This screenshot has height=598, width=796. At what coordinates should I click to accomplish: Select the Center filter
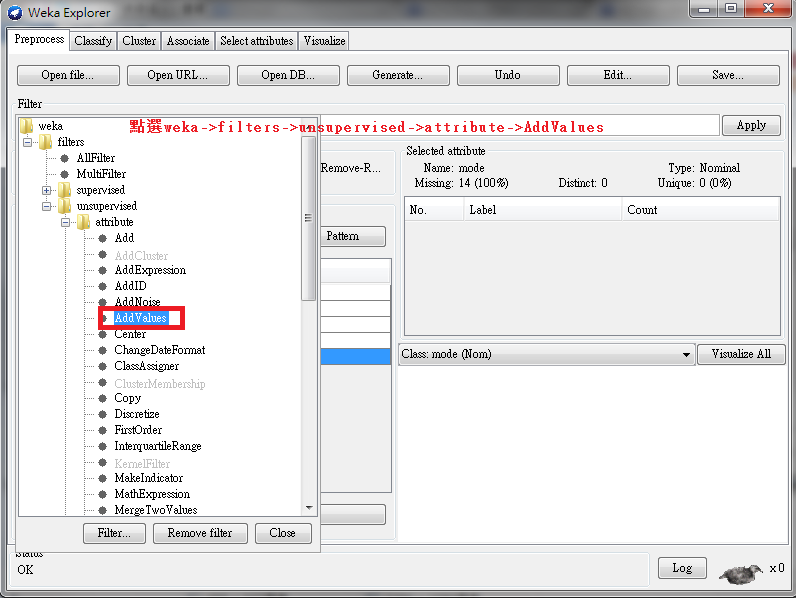(x=130, y=334)
